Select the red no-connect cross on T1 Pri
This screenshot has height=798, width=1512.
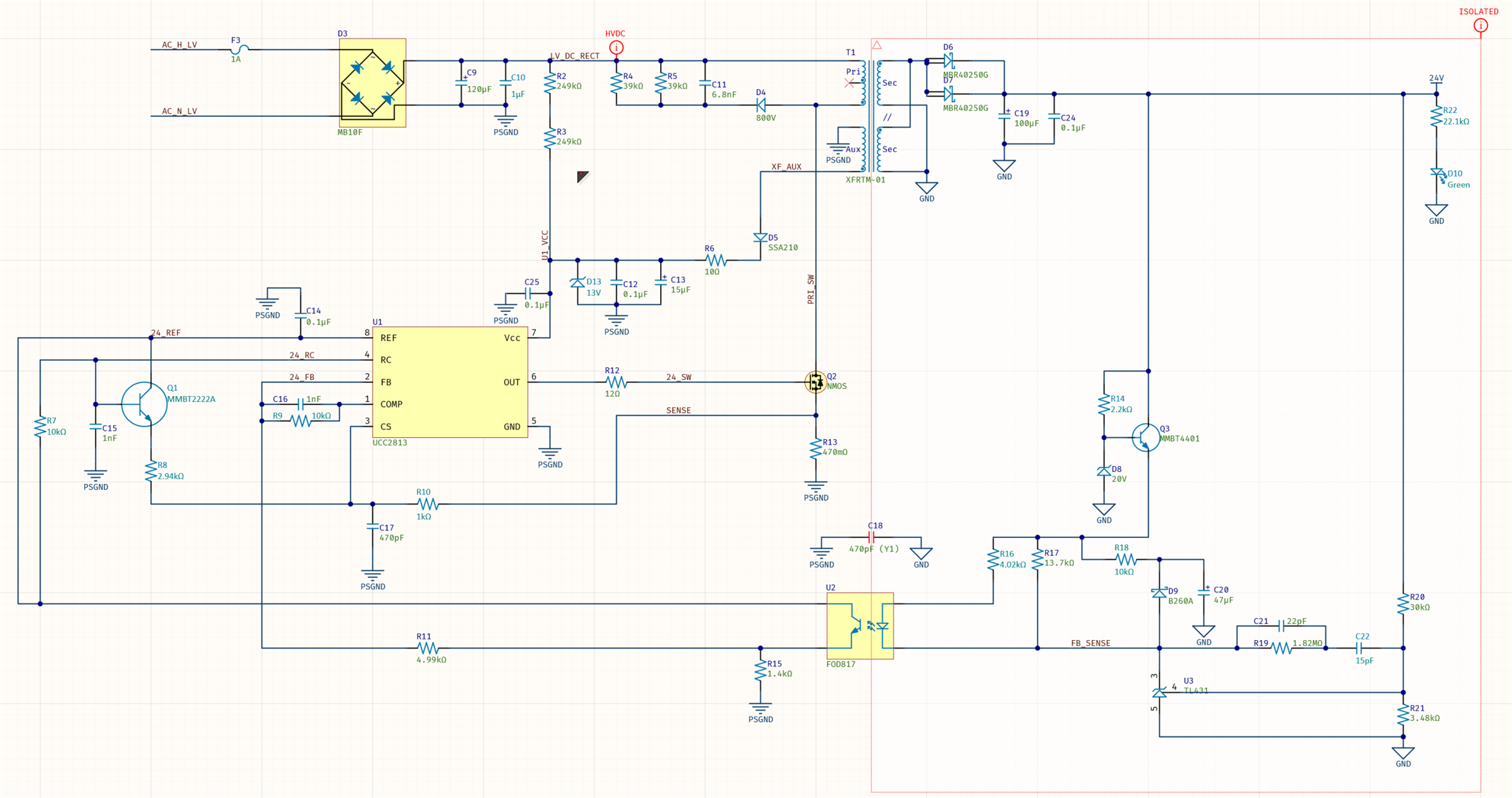click(849, 83)
